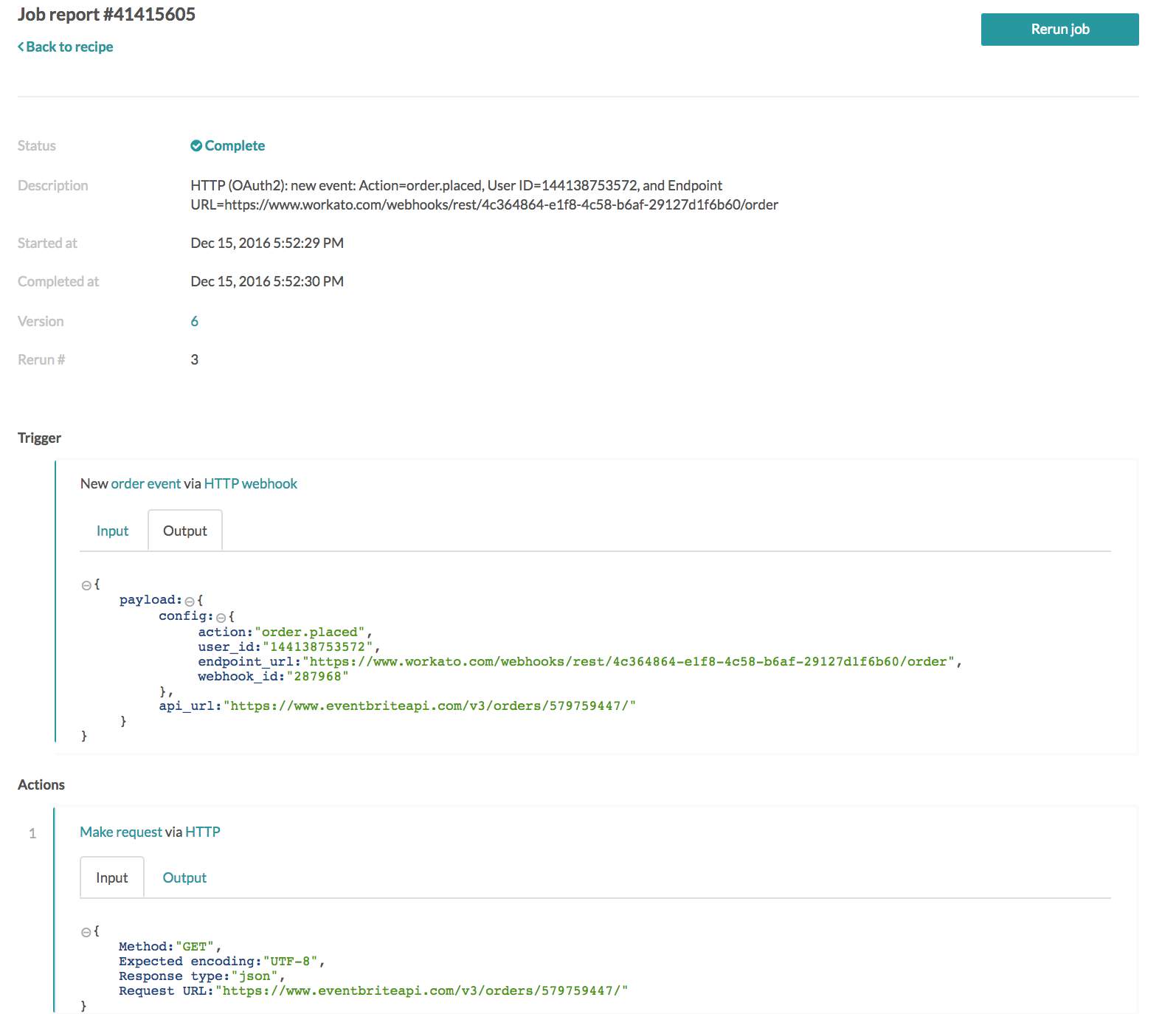1176x1014 pixels.
Task: Click the Actions section heading
Action: click(x=41, y=784)
